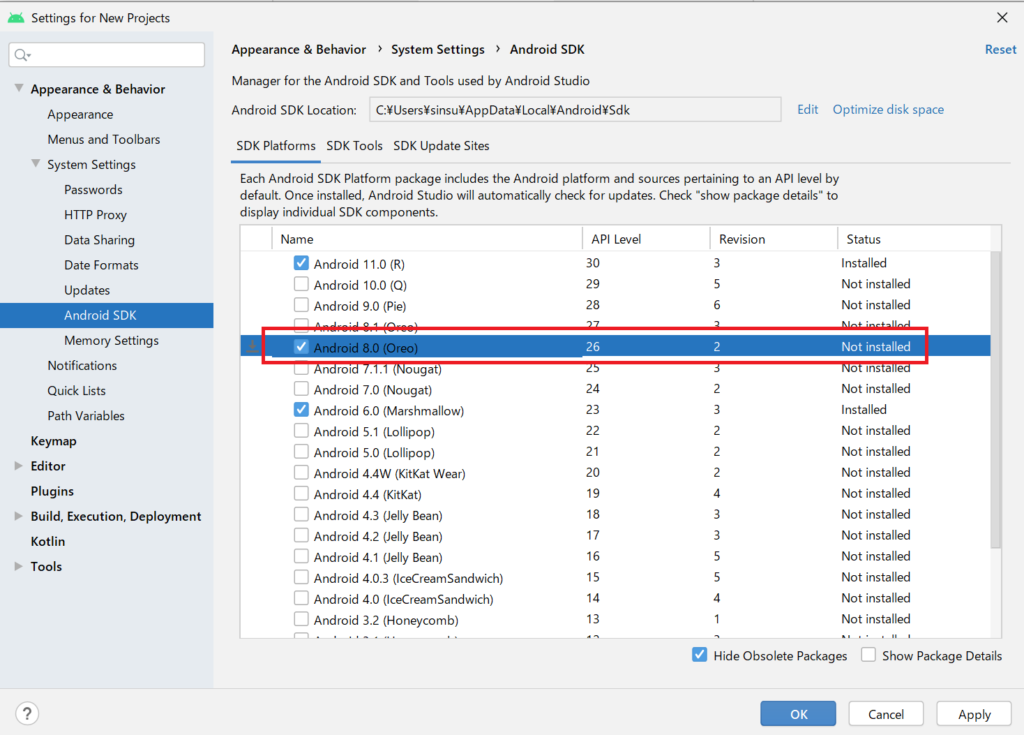Click the download icon beside Android 8.0 row
Image resolution: width=1024 pixels, height=735 pixels.
point(253,347)
